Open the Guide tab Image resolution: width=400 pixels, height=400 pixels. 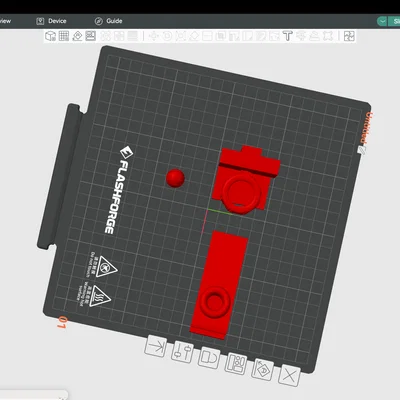[x=109, y=21]
